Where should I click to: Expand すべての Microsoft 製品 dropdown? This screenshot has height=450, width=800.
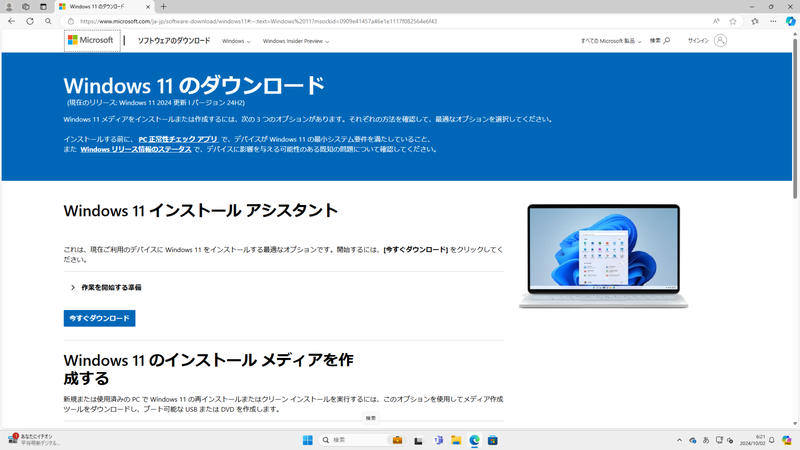pos(611,41)
